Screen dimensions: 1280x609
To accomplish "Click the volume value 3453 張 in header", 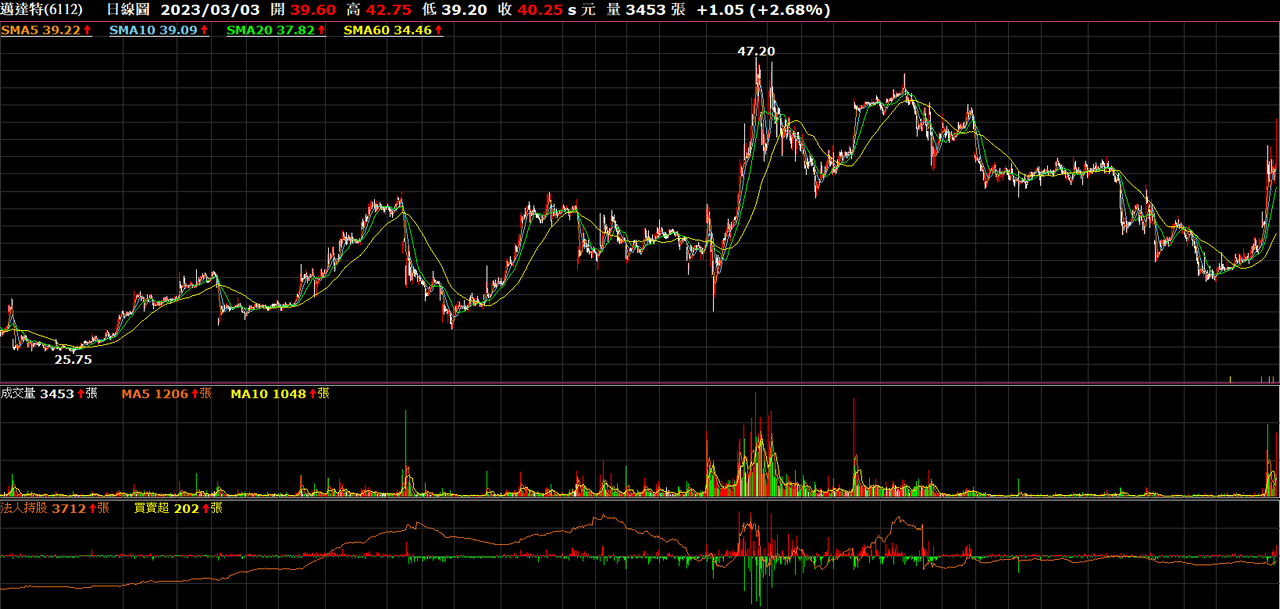I will tap(654, 10).
